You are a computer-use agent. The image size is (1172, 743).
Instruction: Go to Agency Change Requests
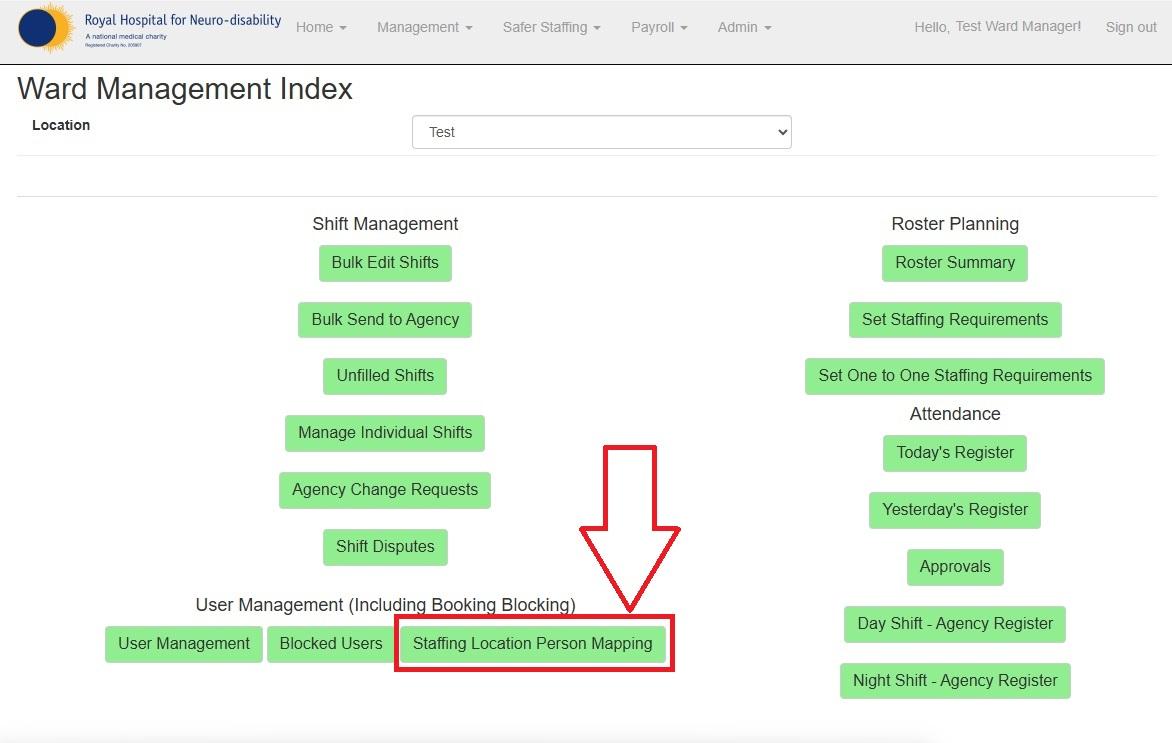385,490
